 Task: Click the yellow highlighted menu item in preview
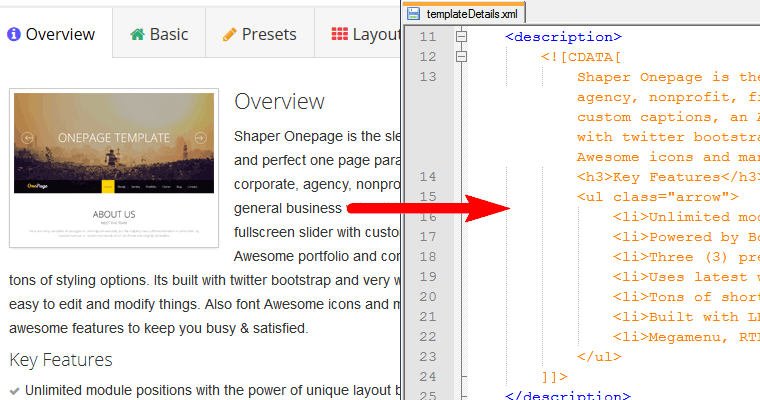tap(107, 186)
